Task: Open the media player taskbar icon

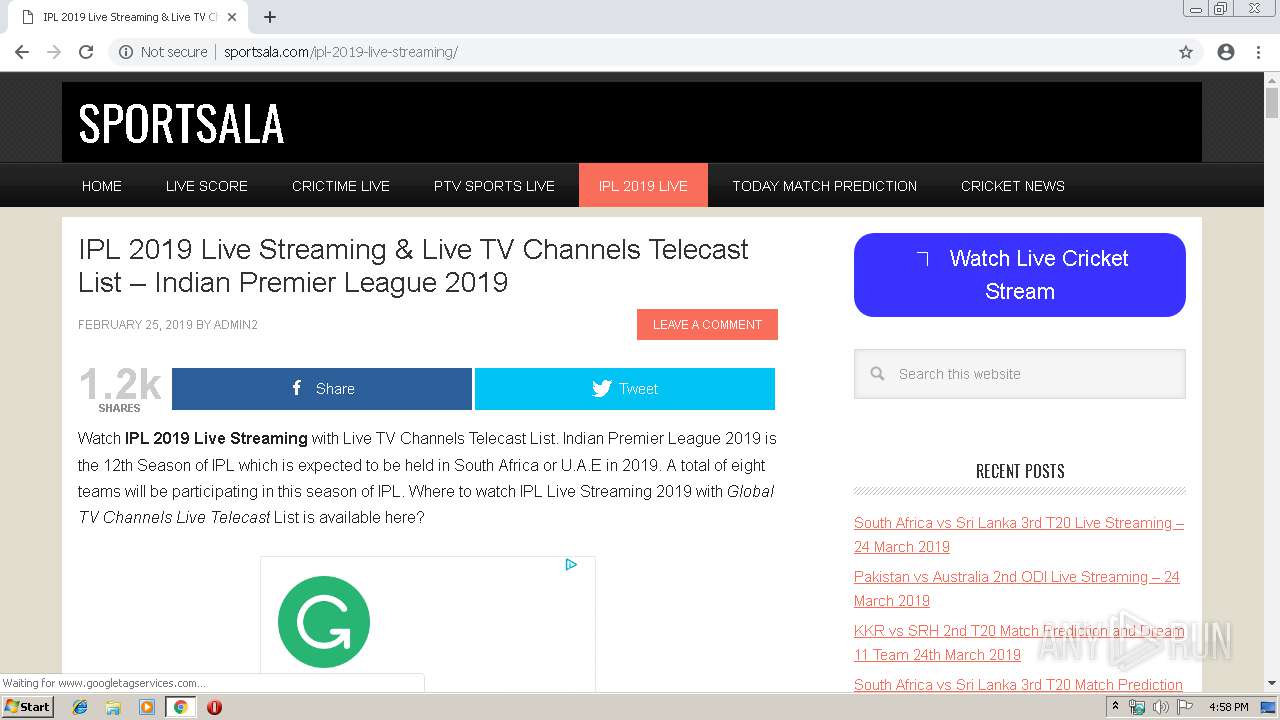Action: tap(146, 707)
